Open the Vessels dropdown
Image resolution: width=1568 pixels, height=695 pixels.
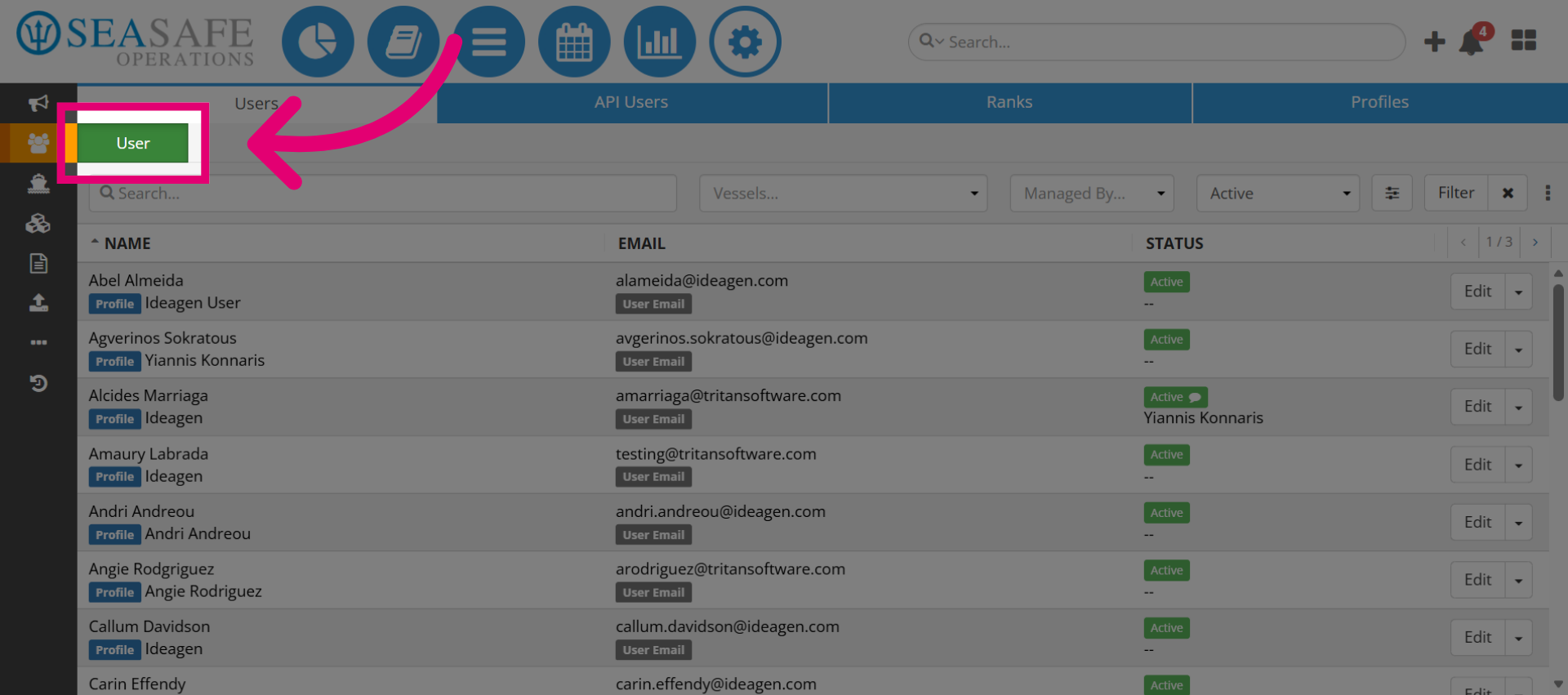[843, 194]
